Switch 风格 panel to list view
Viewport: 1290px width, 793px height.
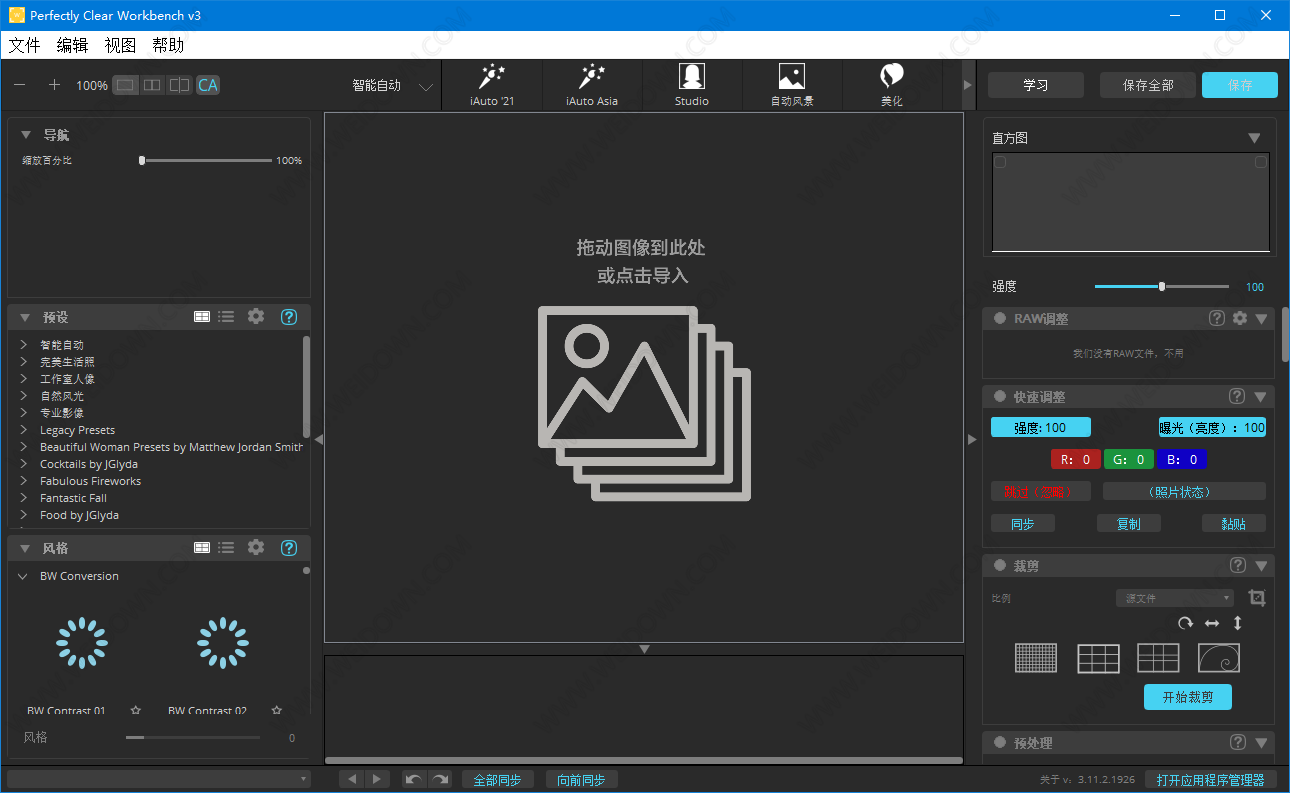[x=227, y=548]
